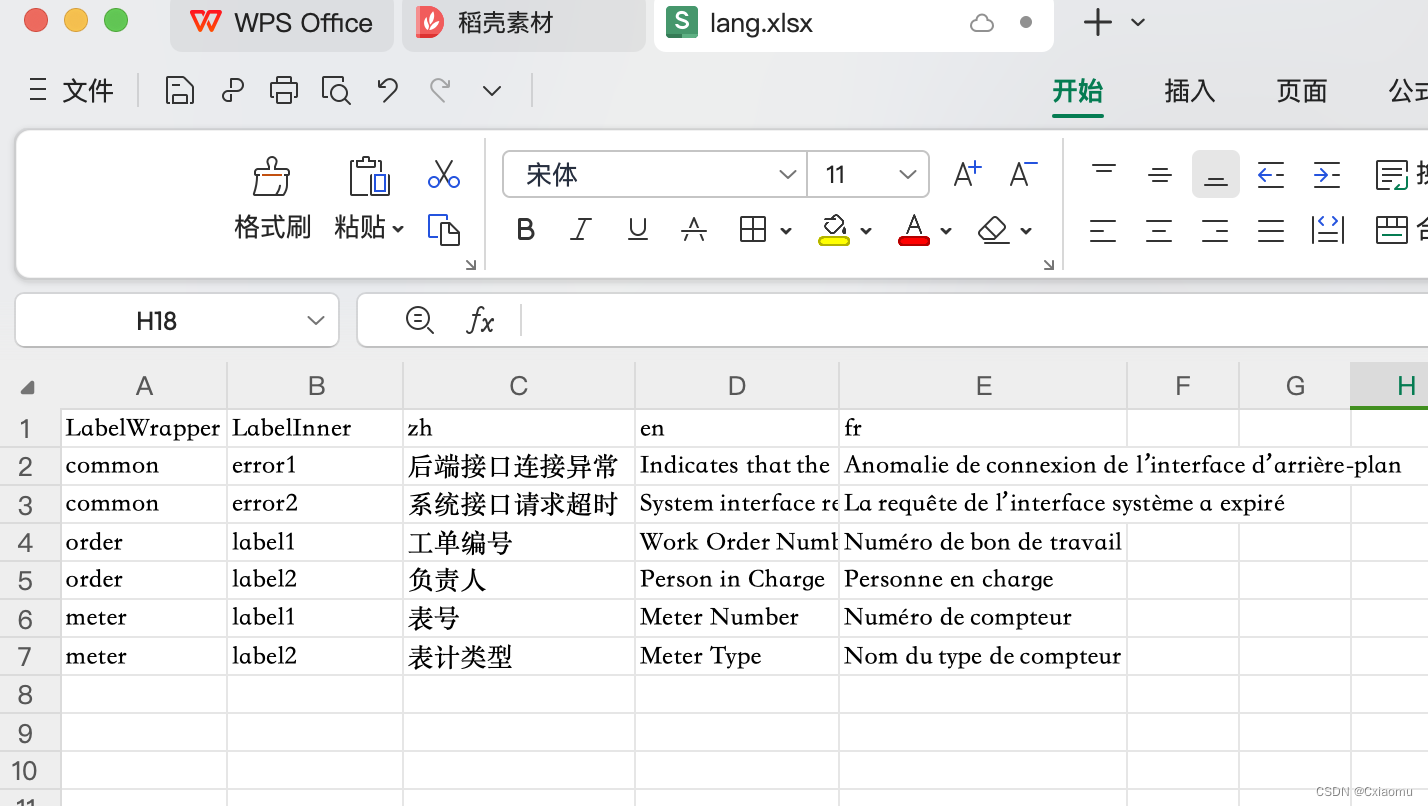The image size is (1428, 806).
Task: Click the strikethrough formatting icon
Action: 694,229
